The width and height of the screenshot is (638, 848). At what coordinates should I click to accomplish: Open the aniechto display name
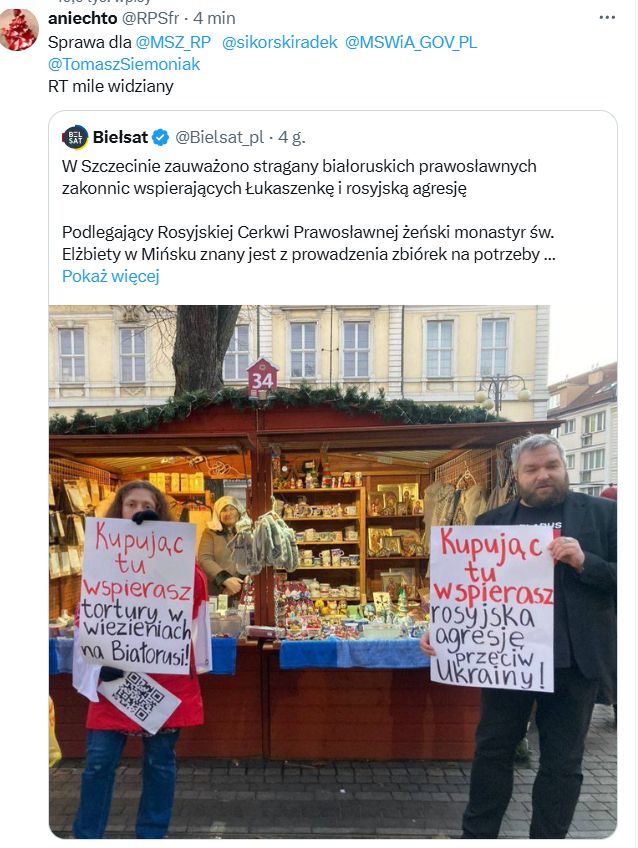83,18
